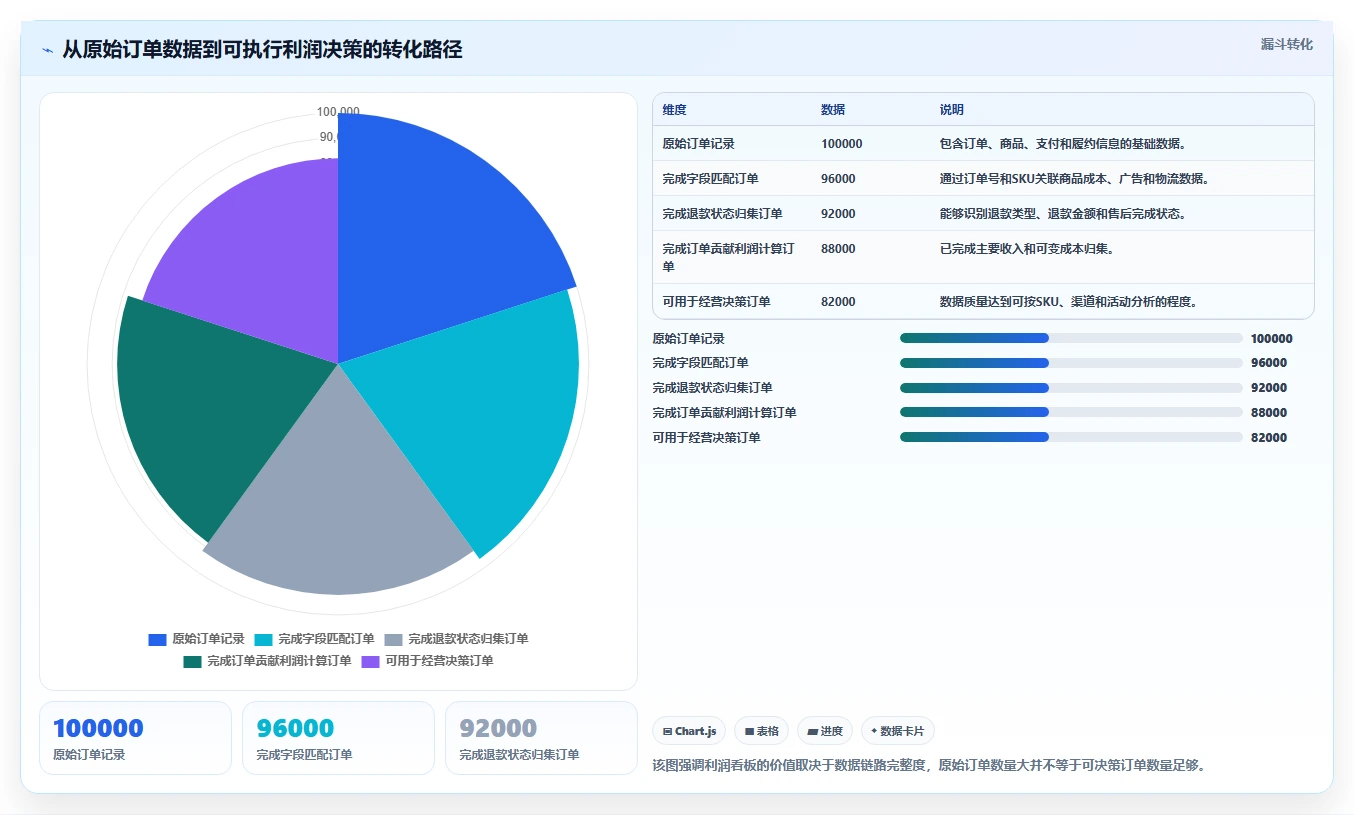
Task: Open the 92000 完成退款状态归集订单 data card
Action: click(541, 738)
